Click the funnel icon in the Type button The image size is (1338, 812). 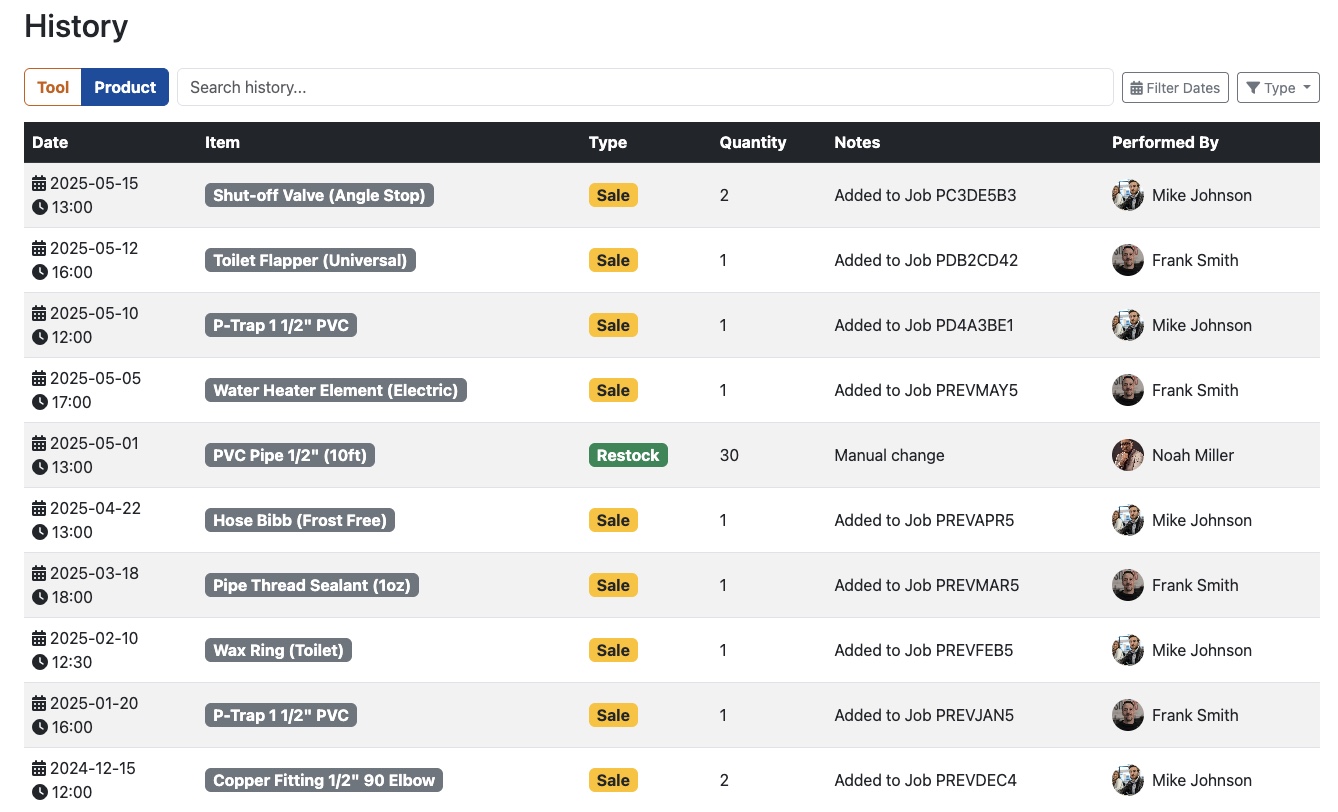click(x=1255, y=87)
